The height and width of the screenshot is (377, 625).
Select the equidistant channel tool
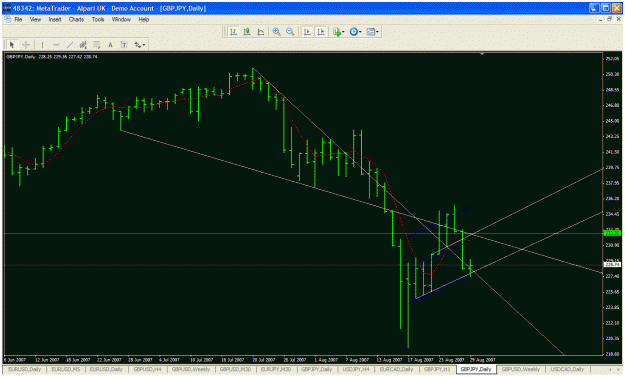(x=83, y=45)
